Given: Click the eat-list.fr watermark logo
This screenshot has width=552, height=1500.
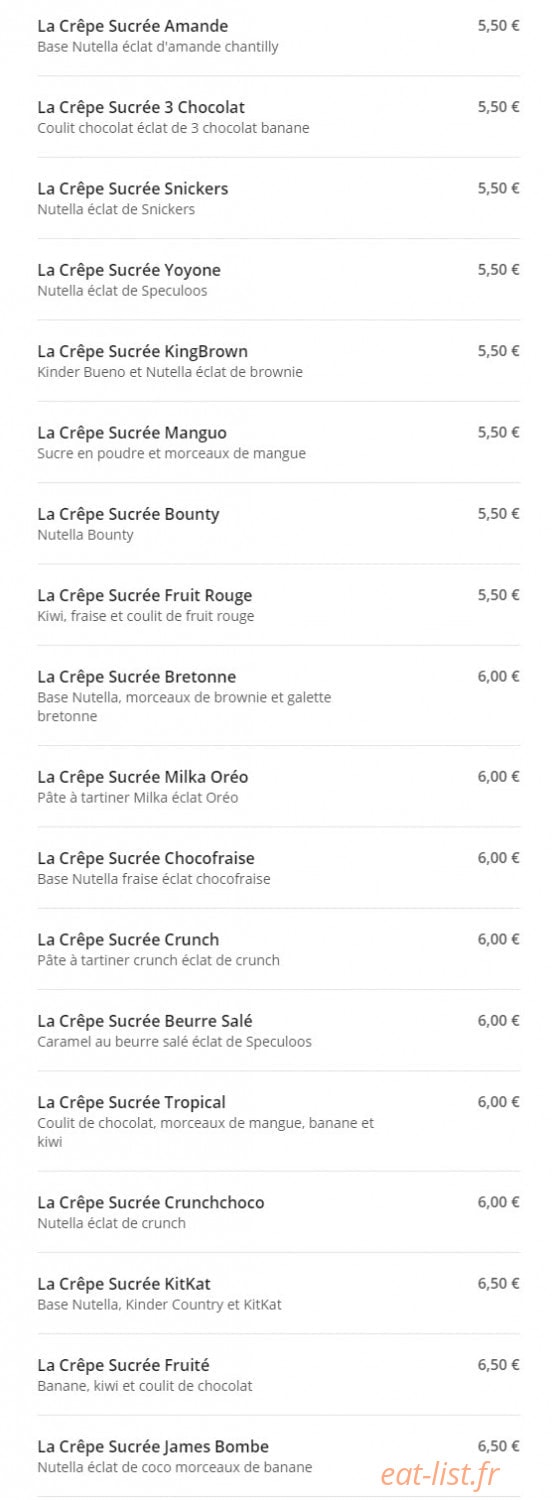Looking at the screenshot, I should 439,1474.
